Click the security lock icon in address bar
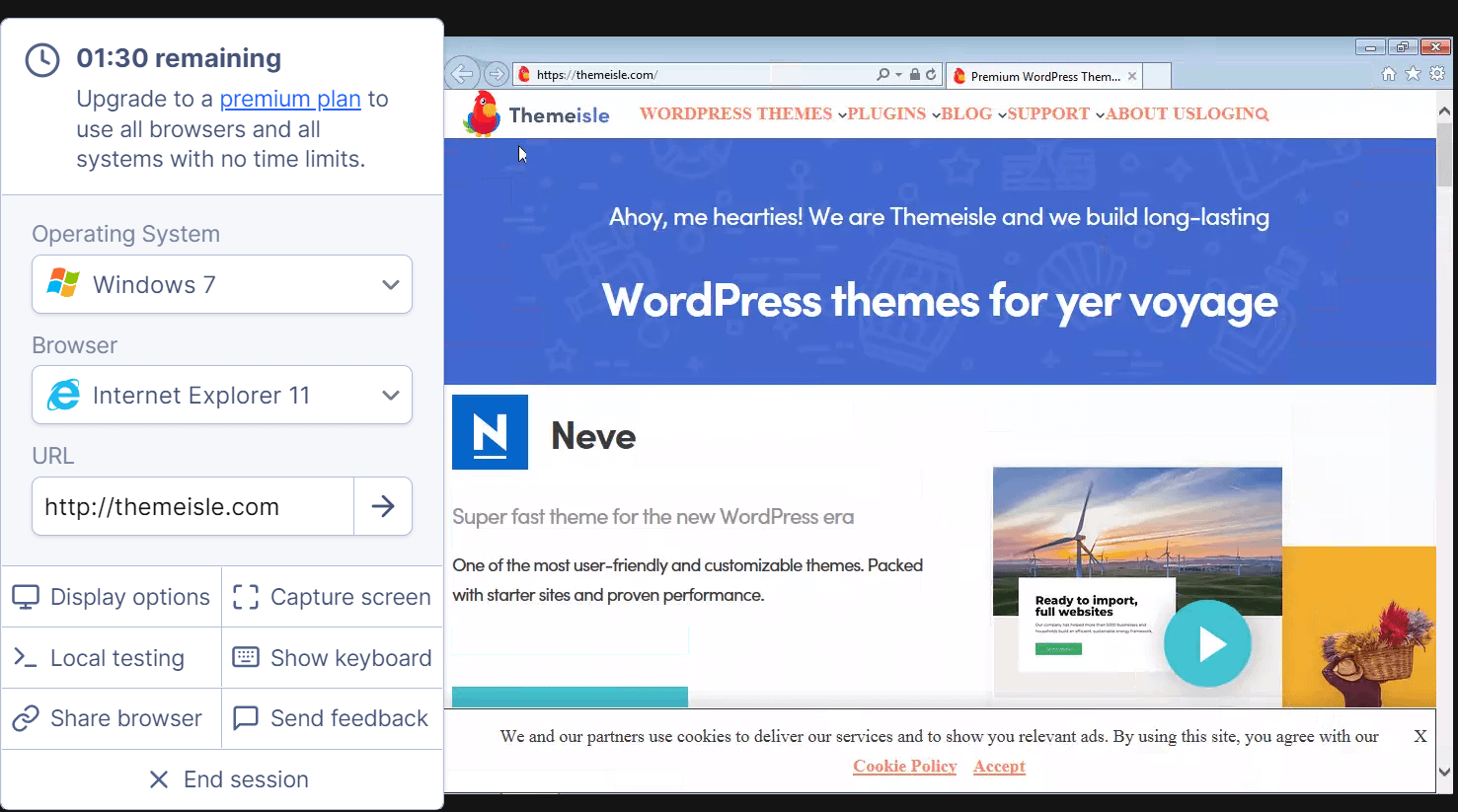 tap(915, 74)
